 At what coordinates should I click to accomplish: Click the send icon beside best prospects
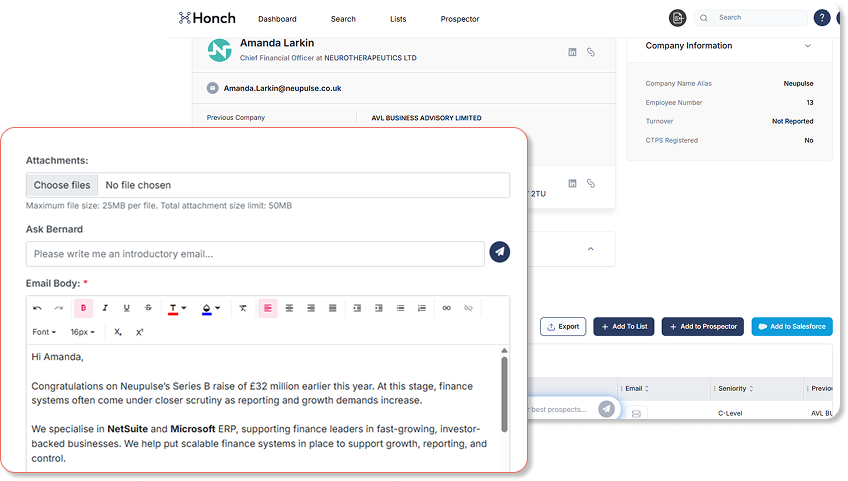pos(606,408)
